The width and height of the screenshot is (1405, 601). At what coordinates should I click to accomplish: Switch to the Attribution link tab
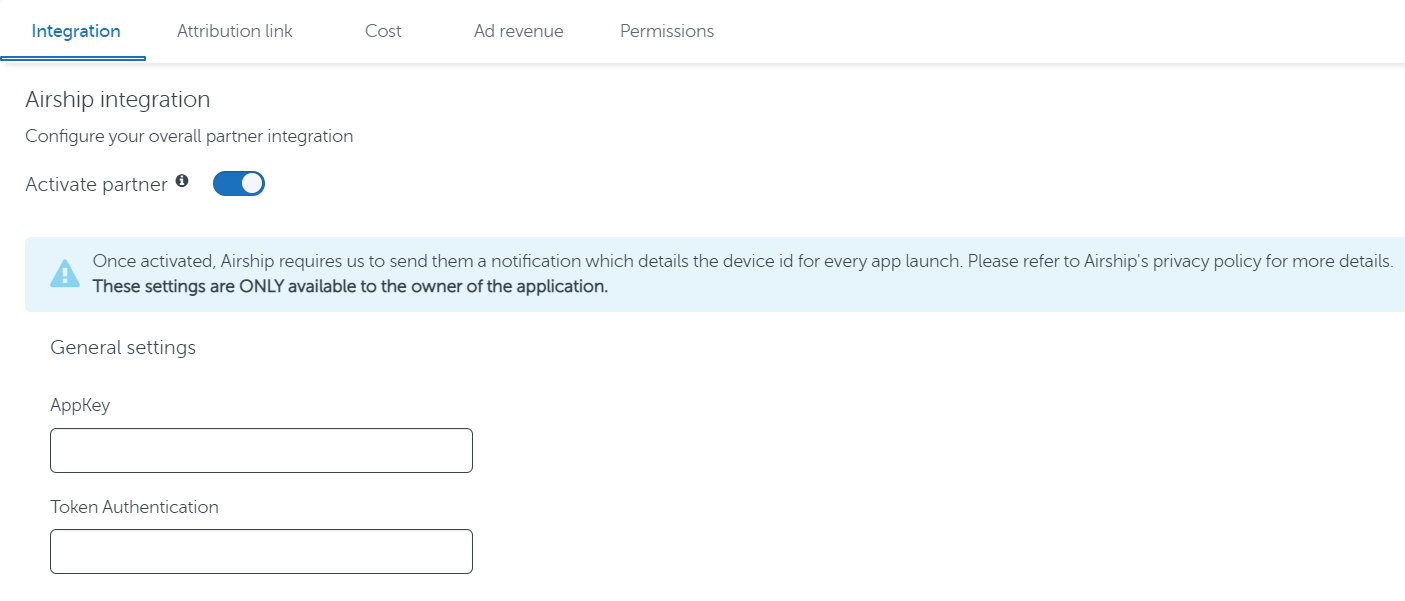(x=235, y=31)
